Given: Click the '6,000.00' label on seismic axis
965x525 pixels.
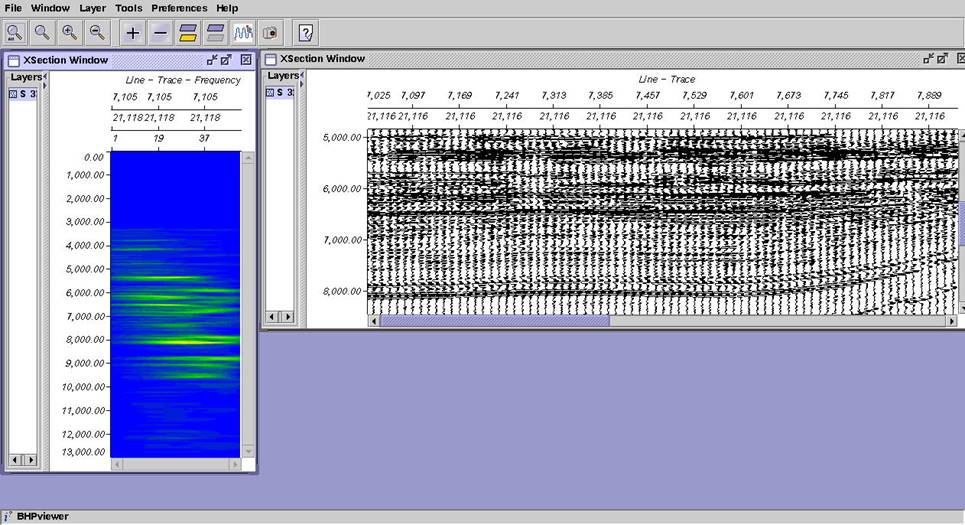Looking at the screenshot, I should [x=342, y=188].
